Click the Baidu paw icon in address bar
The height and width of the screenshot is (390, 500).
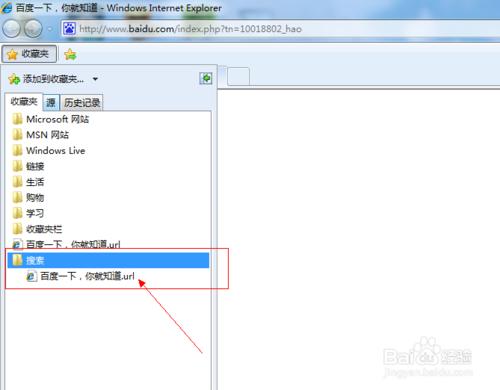(69, 29)
